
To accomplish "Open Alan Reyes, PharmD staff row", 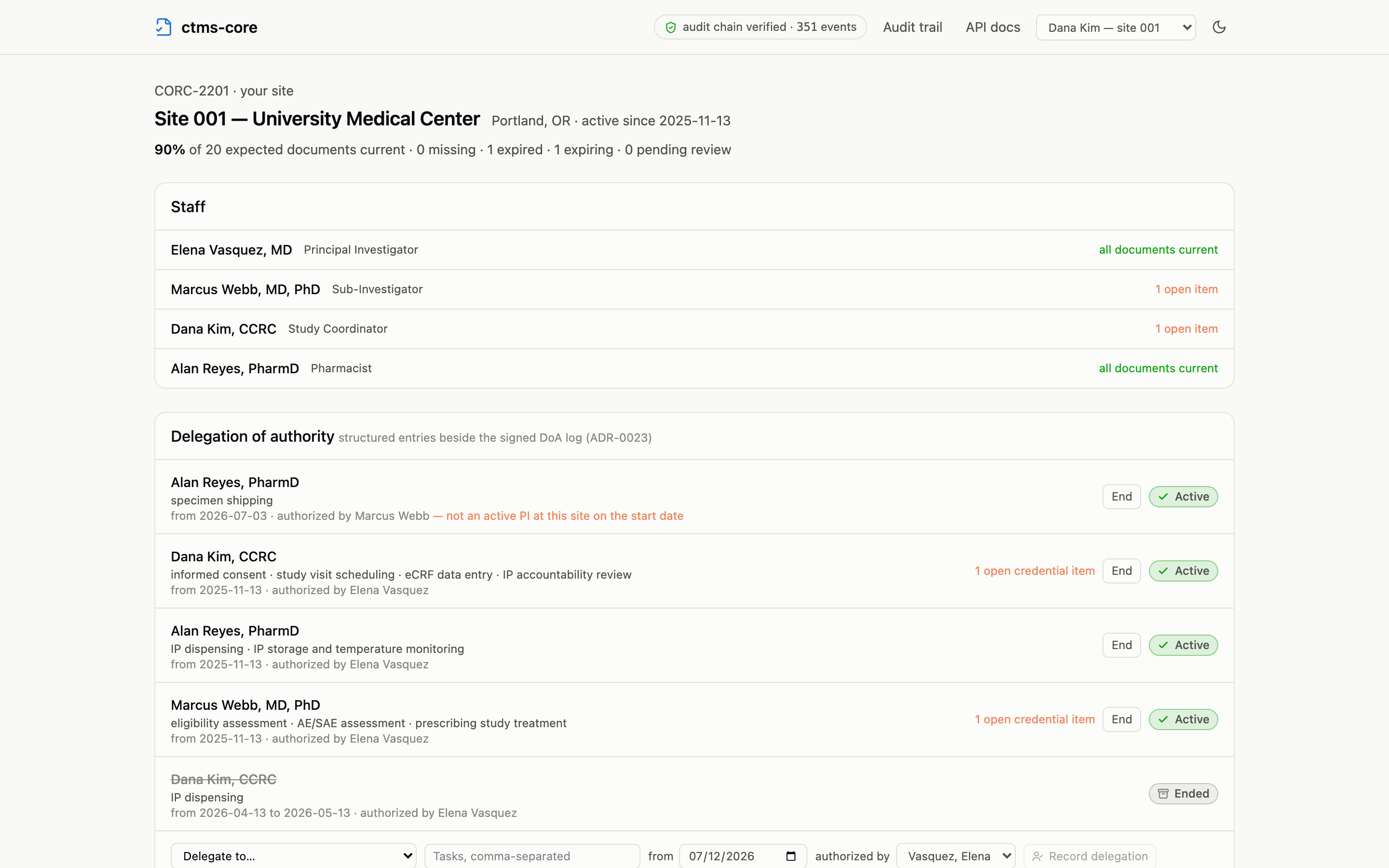I will click(x=694, y=368).
